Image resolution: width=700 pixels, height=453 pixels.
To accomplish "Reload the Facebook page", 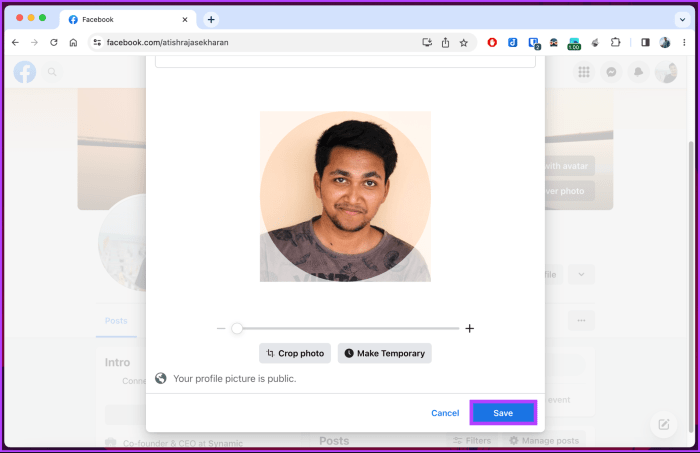I will point(54,42).
